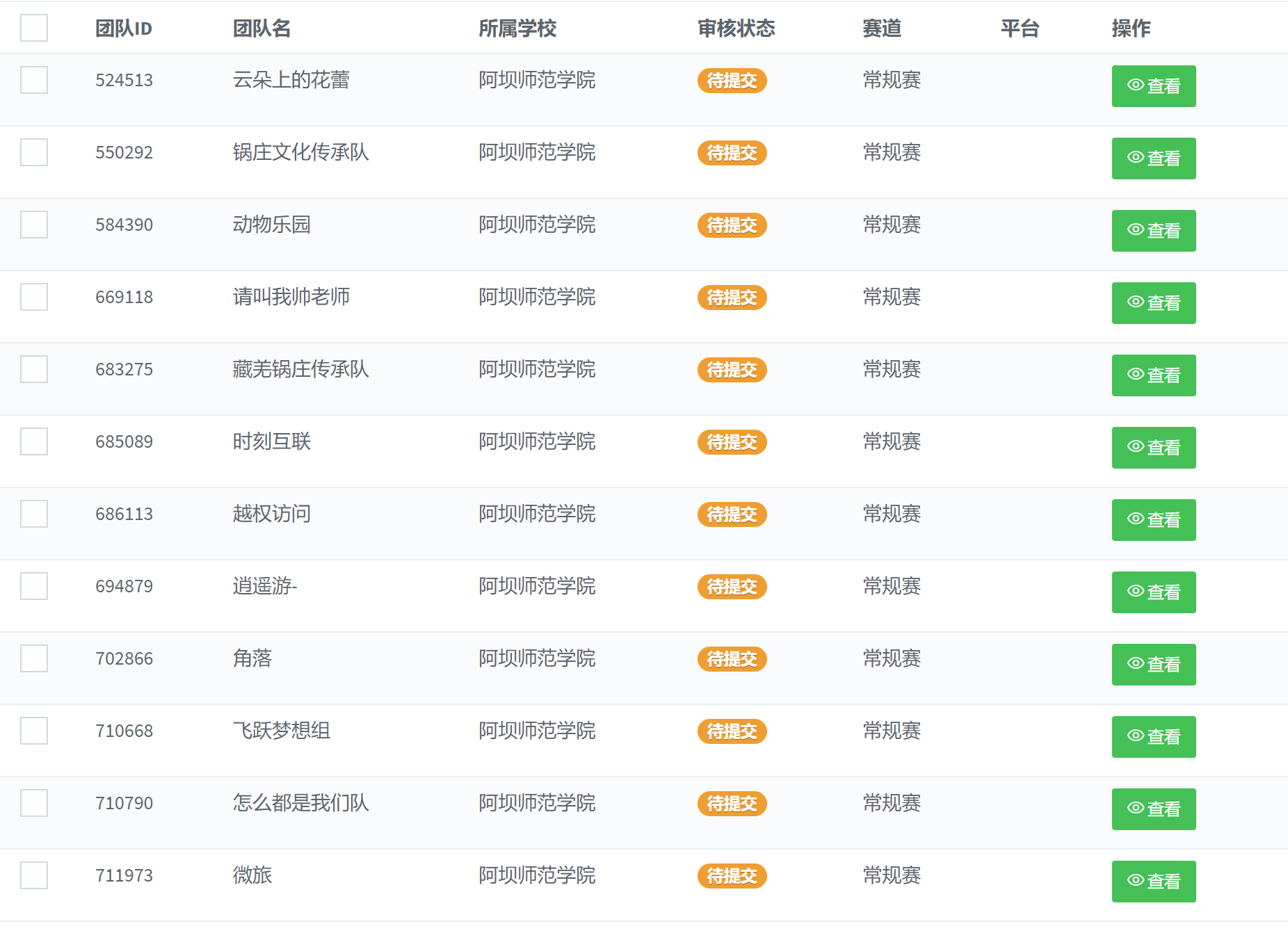Mark the checkbox beside 686113
This screenshot has width=1288, height=949.
pos(34,514)
